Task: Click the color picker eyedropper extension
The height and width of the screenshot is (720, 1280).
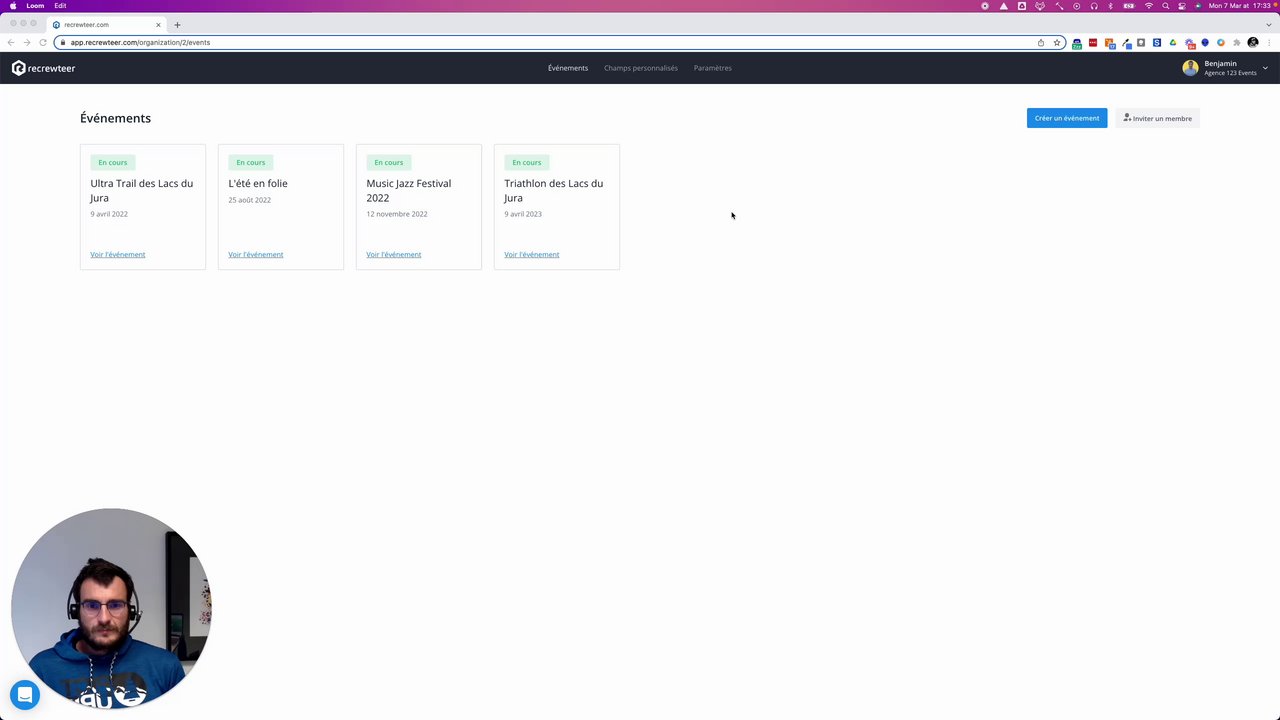Action: point(1126,42)
